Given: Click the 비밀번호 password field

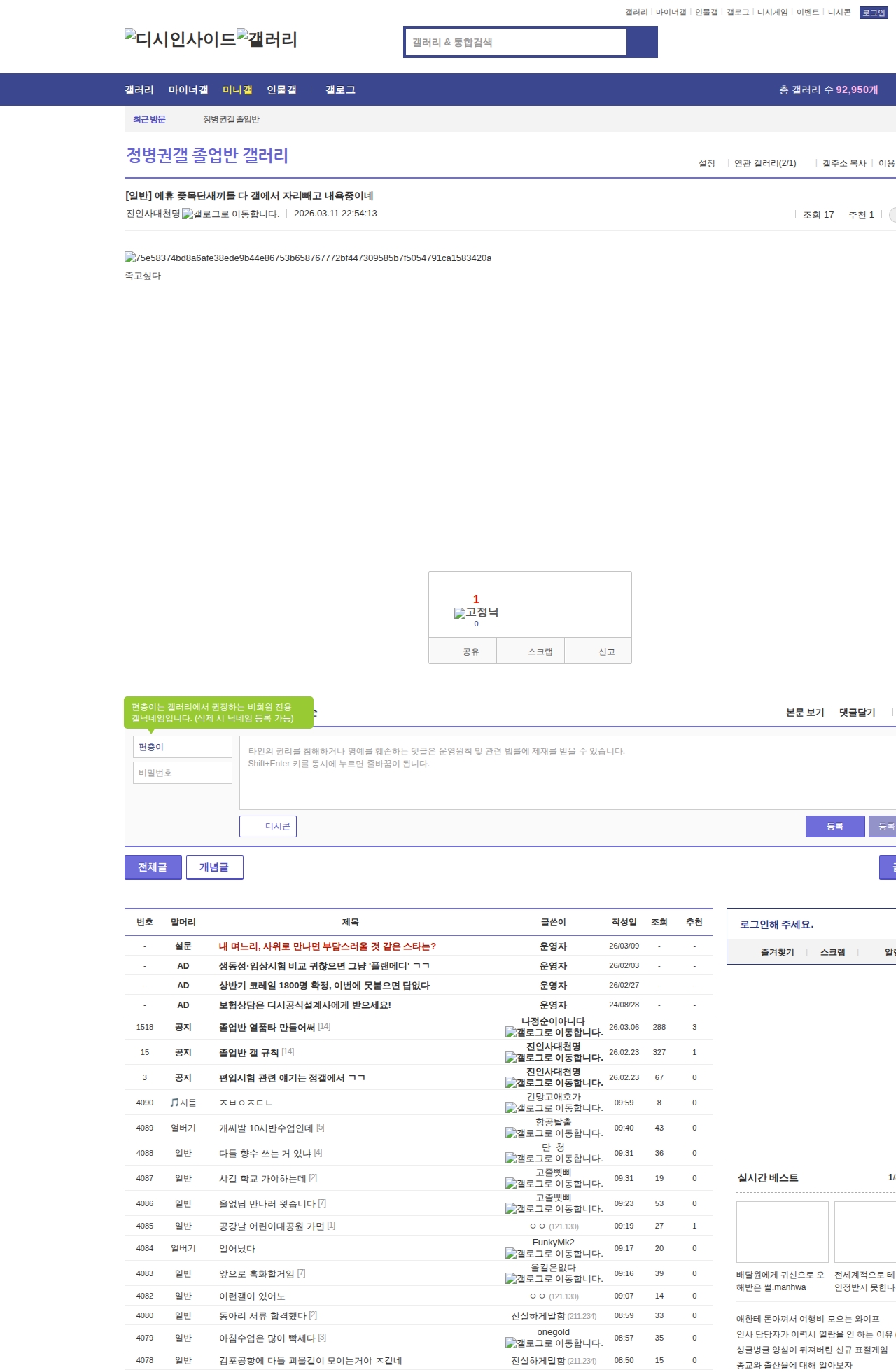Looking at the screenshot, I should tap(183, 773).
